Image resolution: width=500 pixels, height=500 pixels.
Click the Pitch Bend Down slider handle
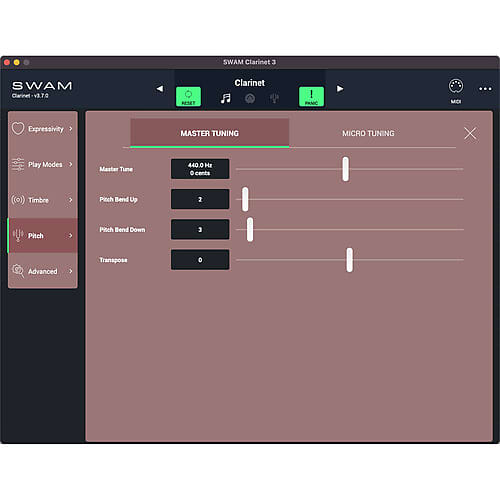[250, 229]
